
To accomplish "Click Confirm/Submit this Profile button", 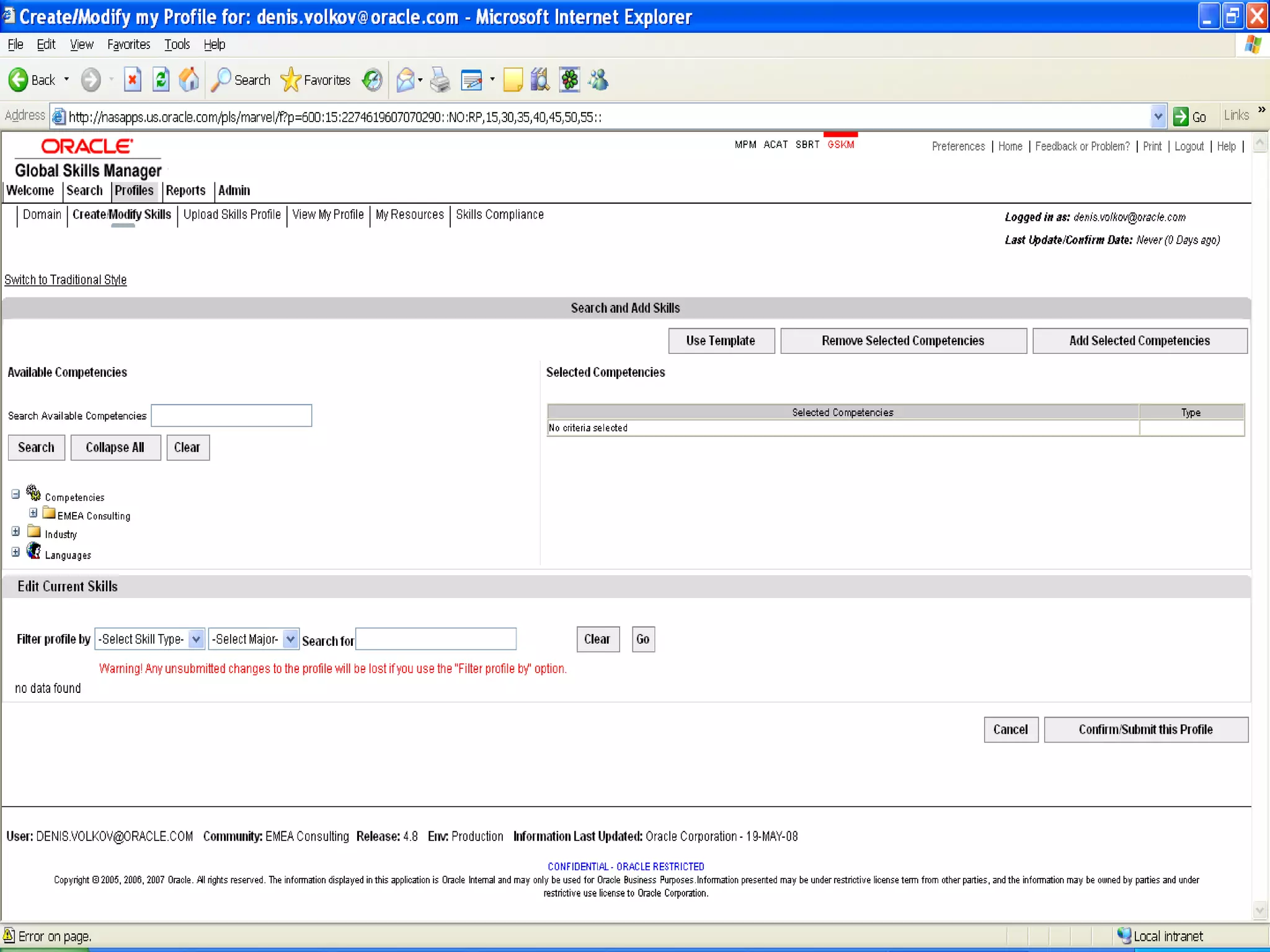I will coord(1145,729).
